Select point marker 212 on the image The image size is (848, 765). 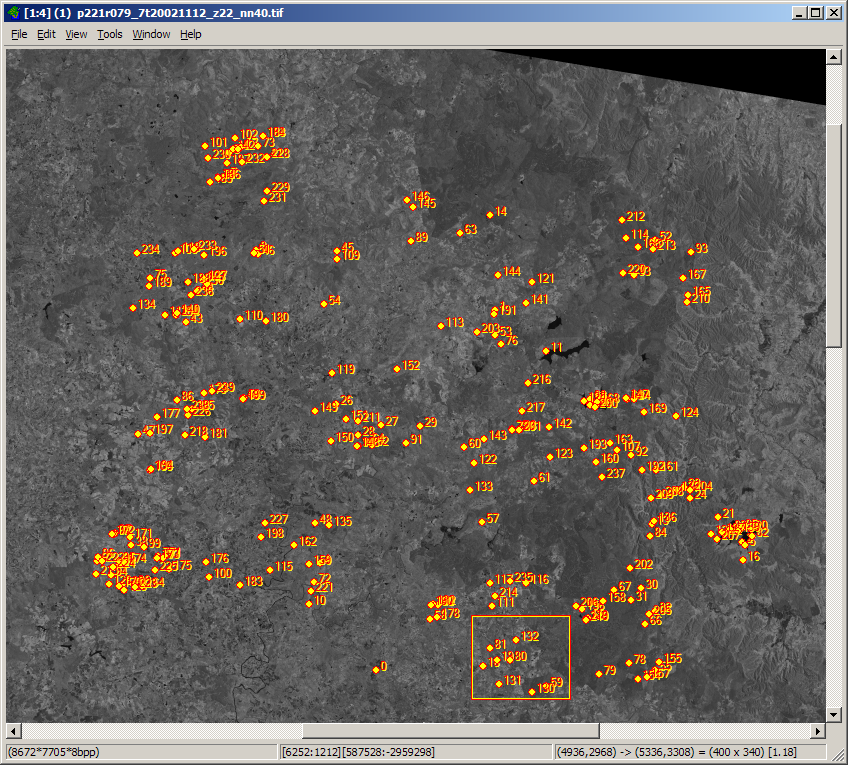pos(622,219)
